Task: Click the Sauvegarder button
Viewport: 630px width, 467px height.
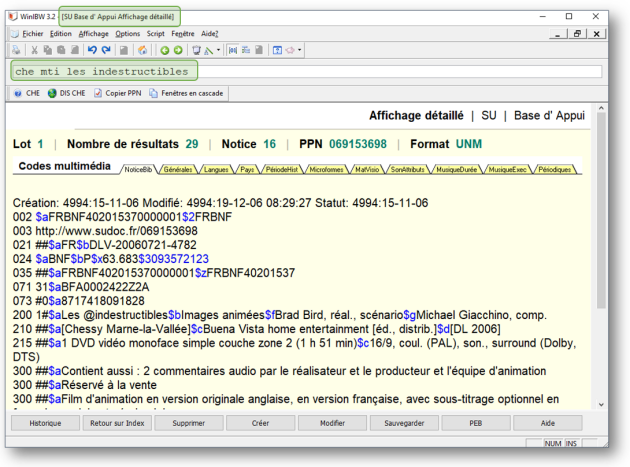Action: [404, 423]
